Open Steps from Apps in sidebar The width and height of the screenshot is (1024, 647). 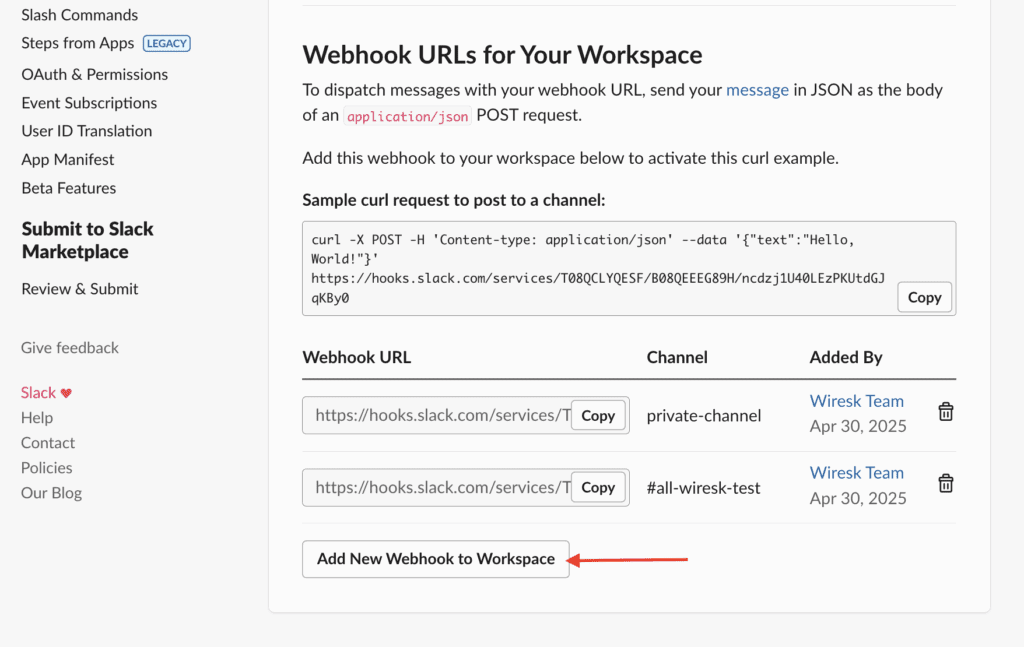tap(78, 43)
